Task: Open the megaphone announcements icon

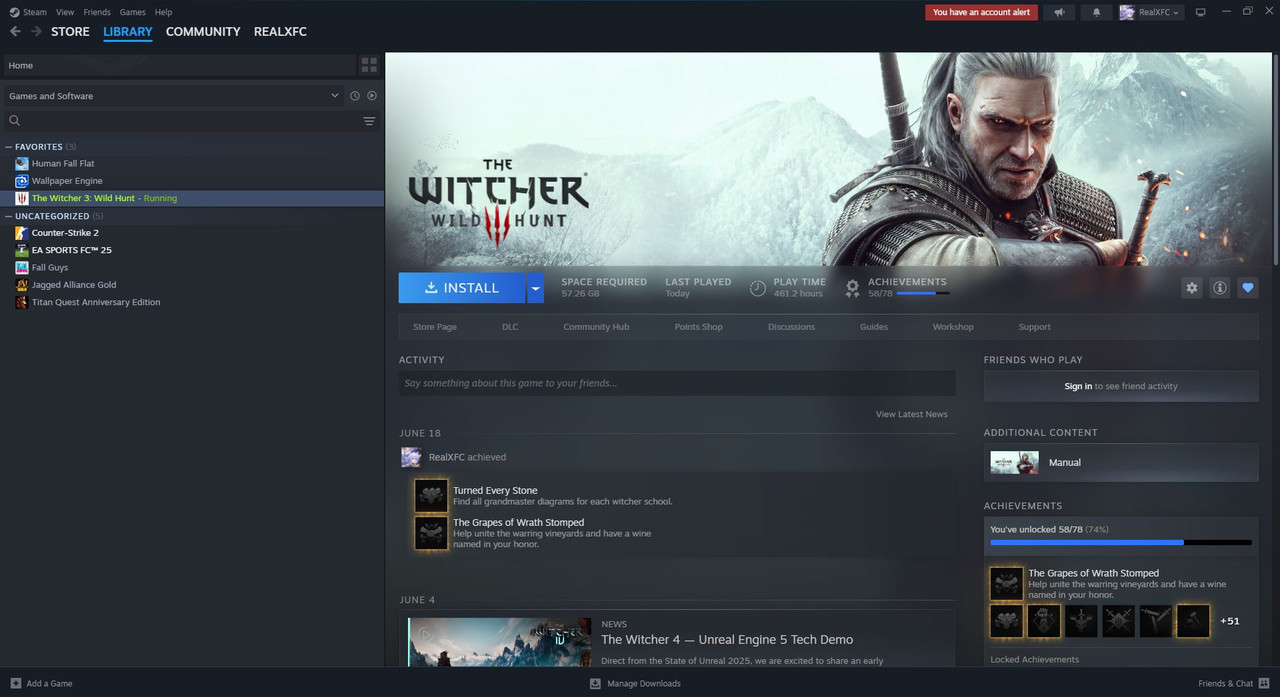Action: tap(1059, 12)
